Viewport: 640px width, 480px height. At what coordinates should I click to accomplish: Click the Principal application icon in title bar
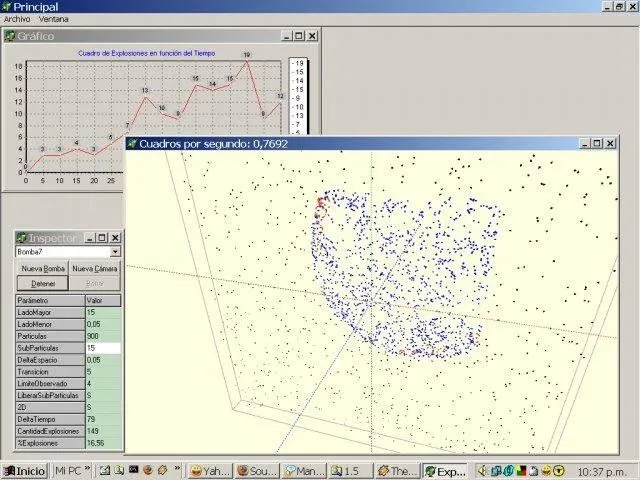[6, 7]
